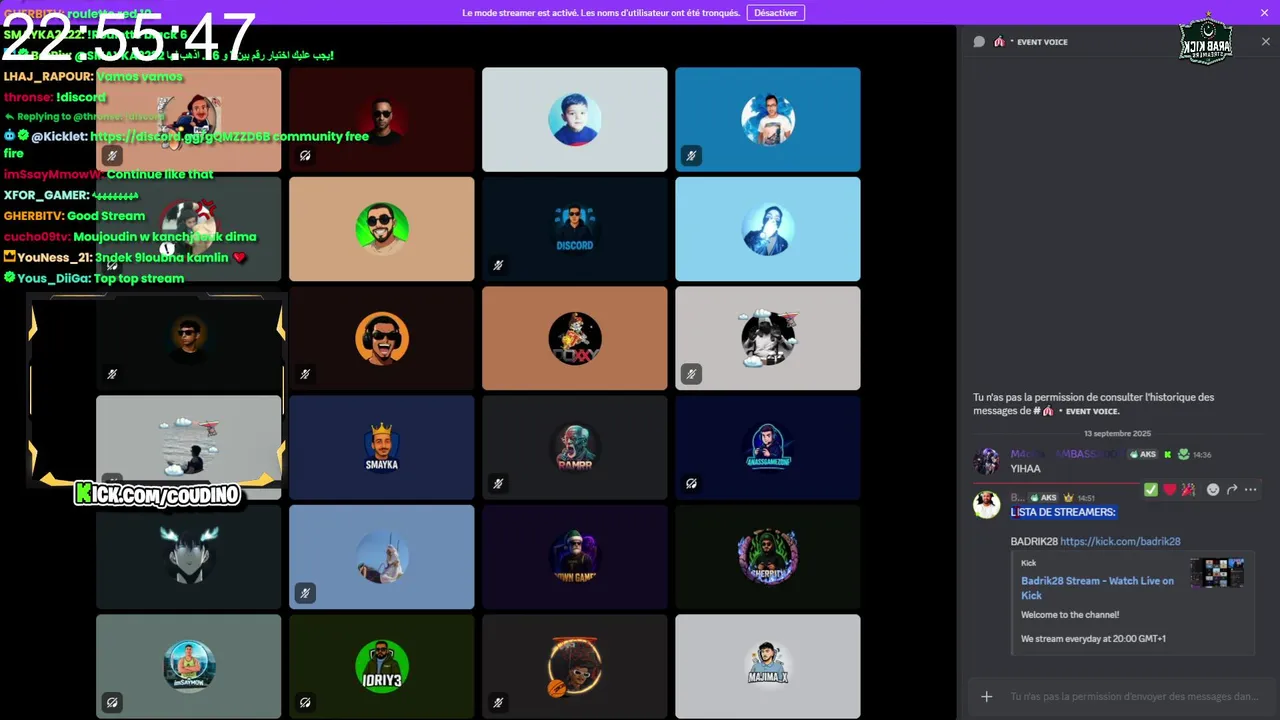The width and height of the screenshot is (1280, 720).
Task: Add the red heart reaction to the message
Action: tap(1170, 489)
